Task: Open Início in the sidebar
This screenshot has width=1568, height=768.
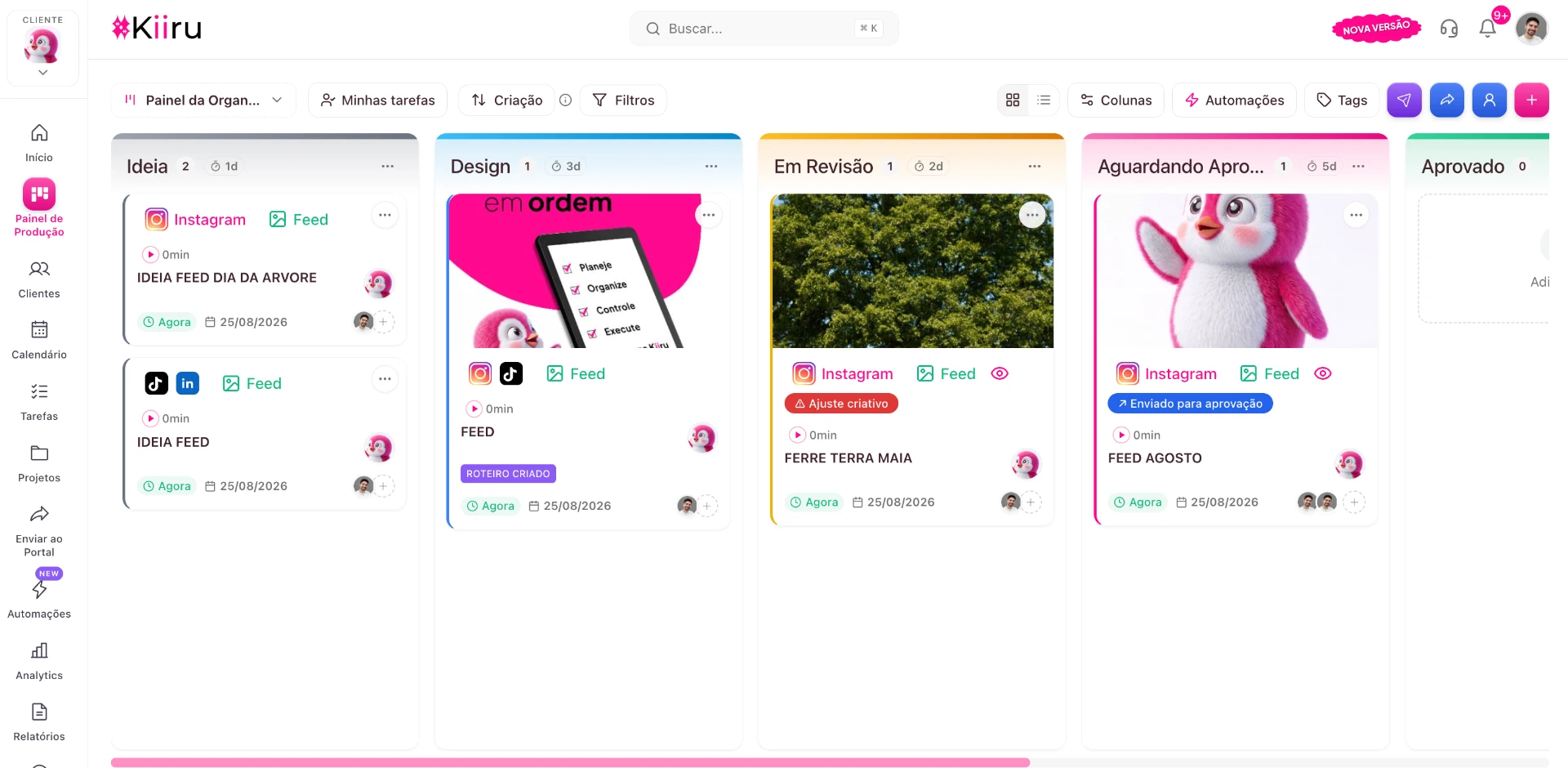Action: pyautogui.click(x=39, y=143)
